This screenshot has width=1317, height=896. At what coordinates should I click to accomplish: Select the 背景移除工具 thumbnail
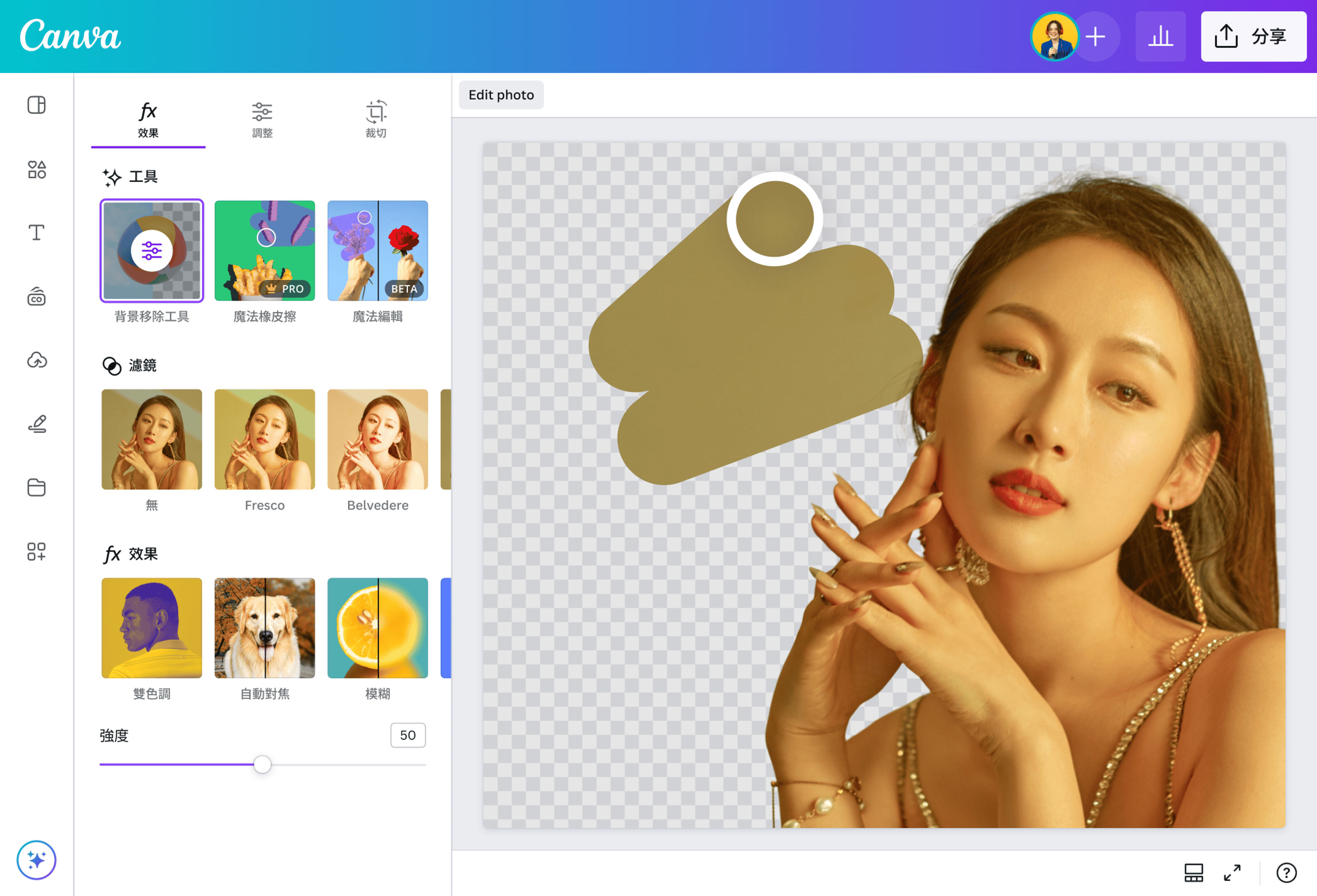[152, 251]
